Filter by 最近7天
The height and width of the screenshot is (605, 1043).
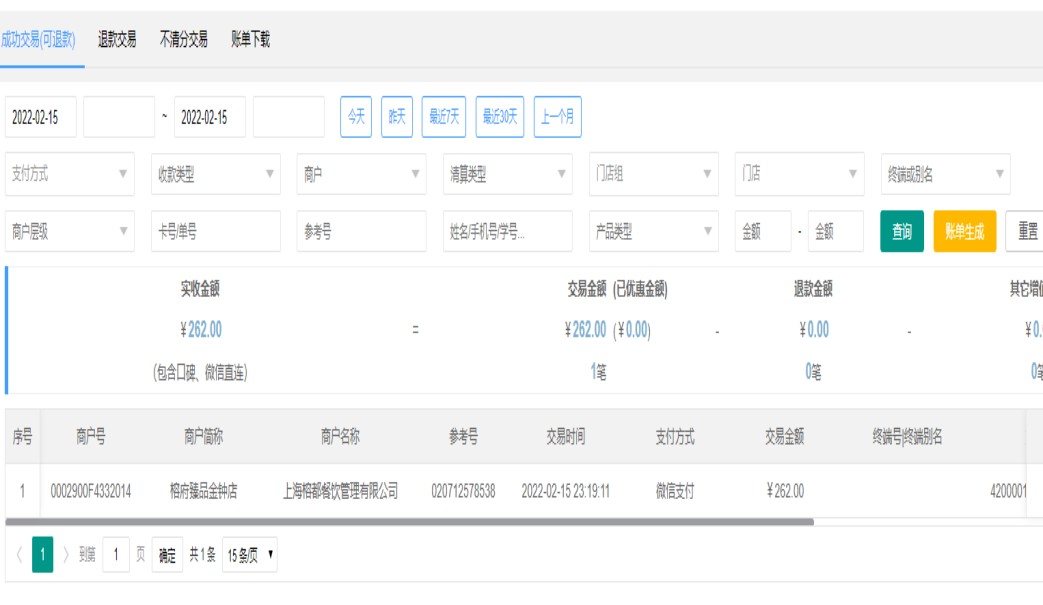coord(445,117)
